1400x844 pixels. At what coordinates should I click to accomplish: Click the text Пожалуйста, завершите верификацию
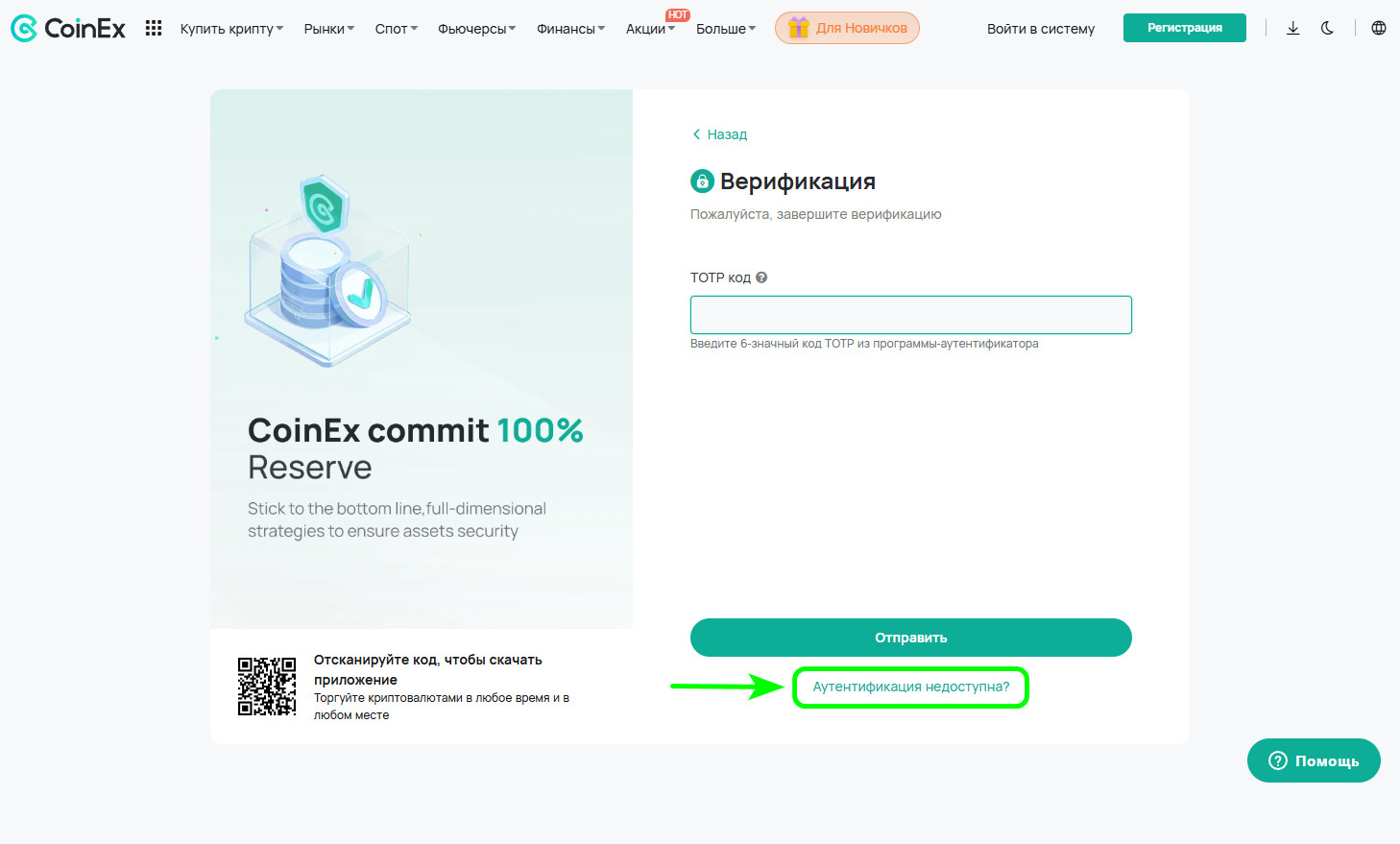[x=816, y=214]
